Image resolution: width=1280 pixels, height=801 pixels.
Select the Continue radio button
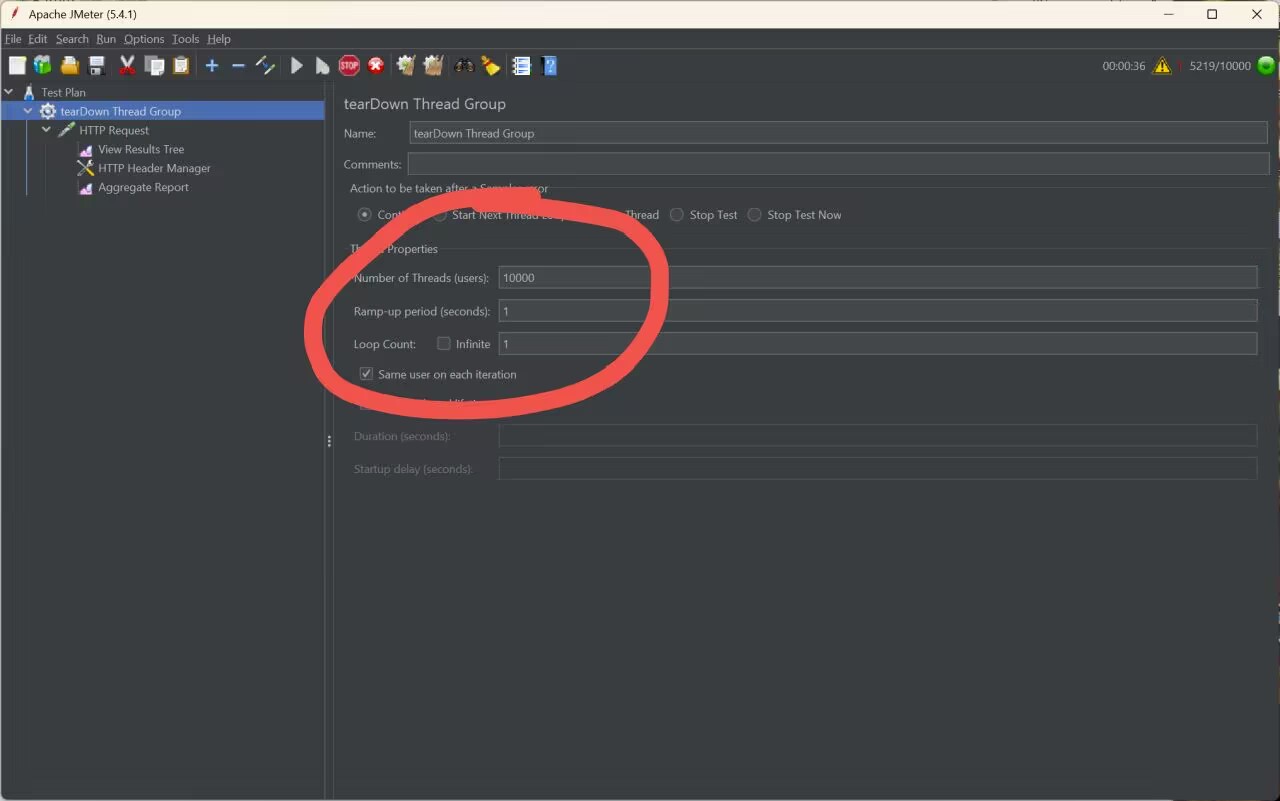(364, 215)
